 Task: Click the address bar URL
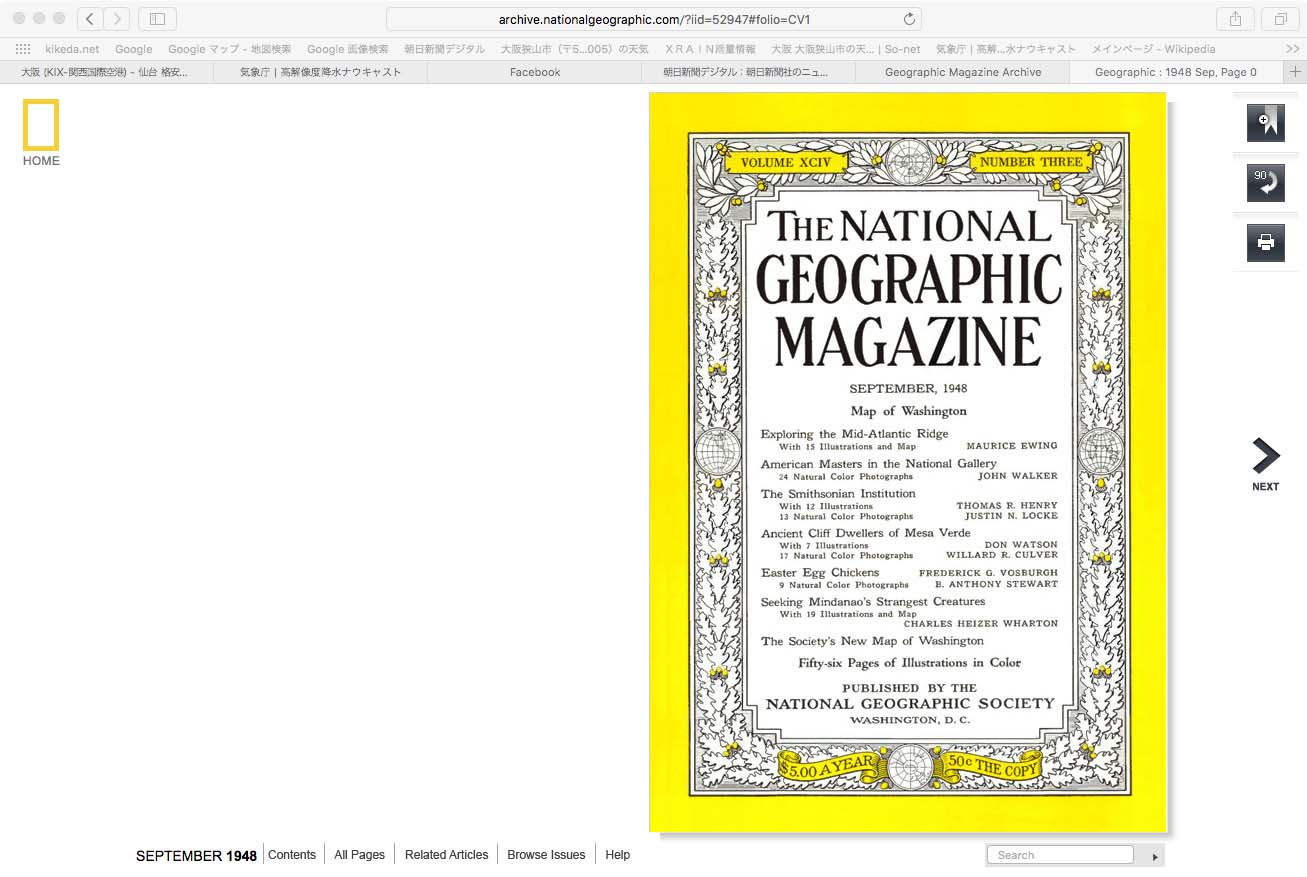click(x=654, y=19)
